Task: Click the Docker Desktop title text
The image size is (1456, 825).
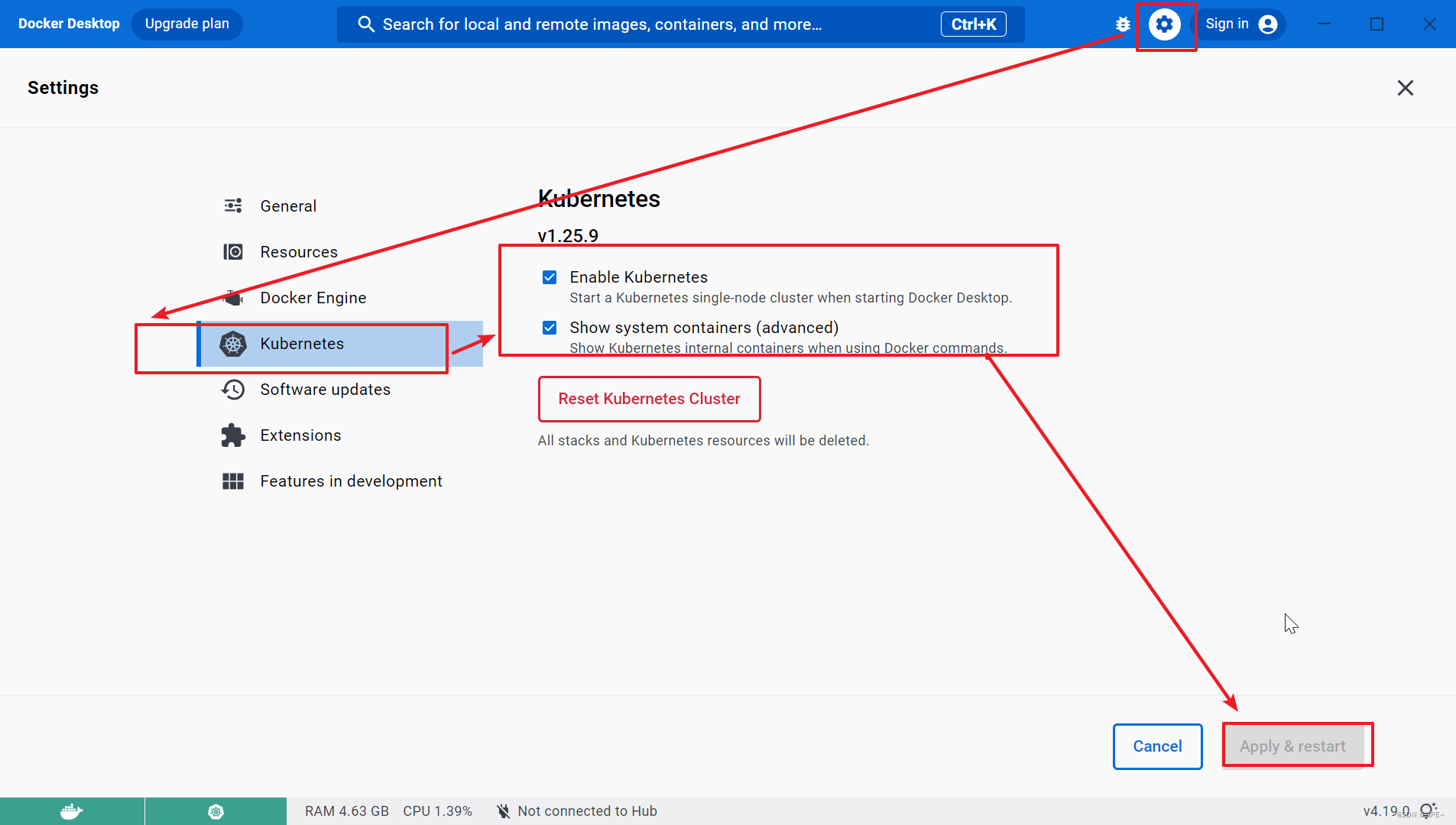Action: pos(69,24)
